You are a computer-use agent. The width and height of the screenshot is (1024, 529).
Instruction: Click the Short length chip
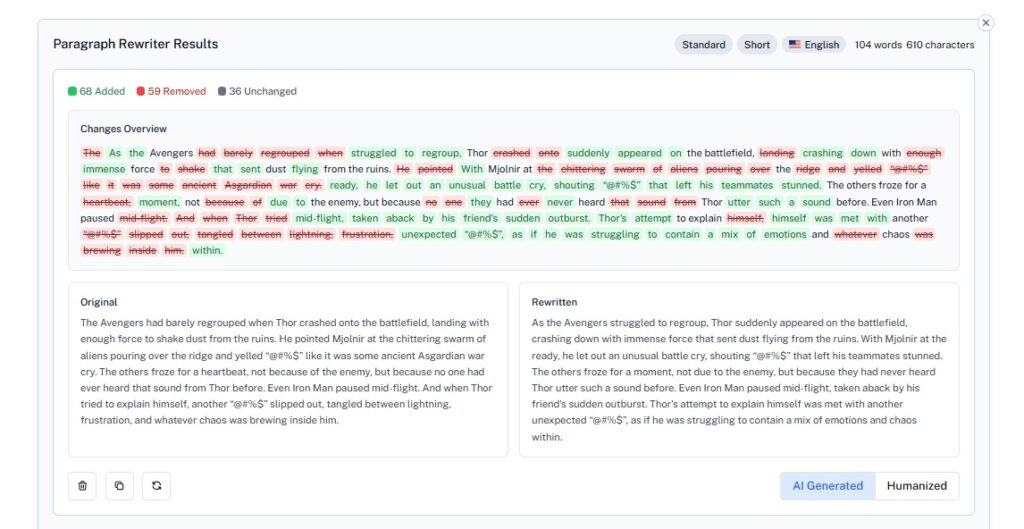tap(757, 45)
